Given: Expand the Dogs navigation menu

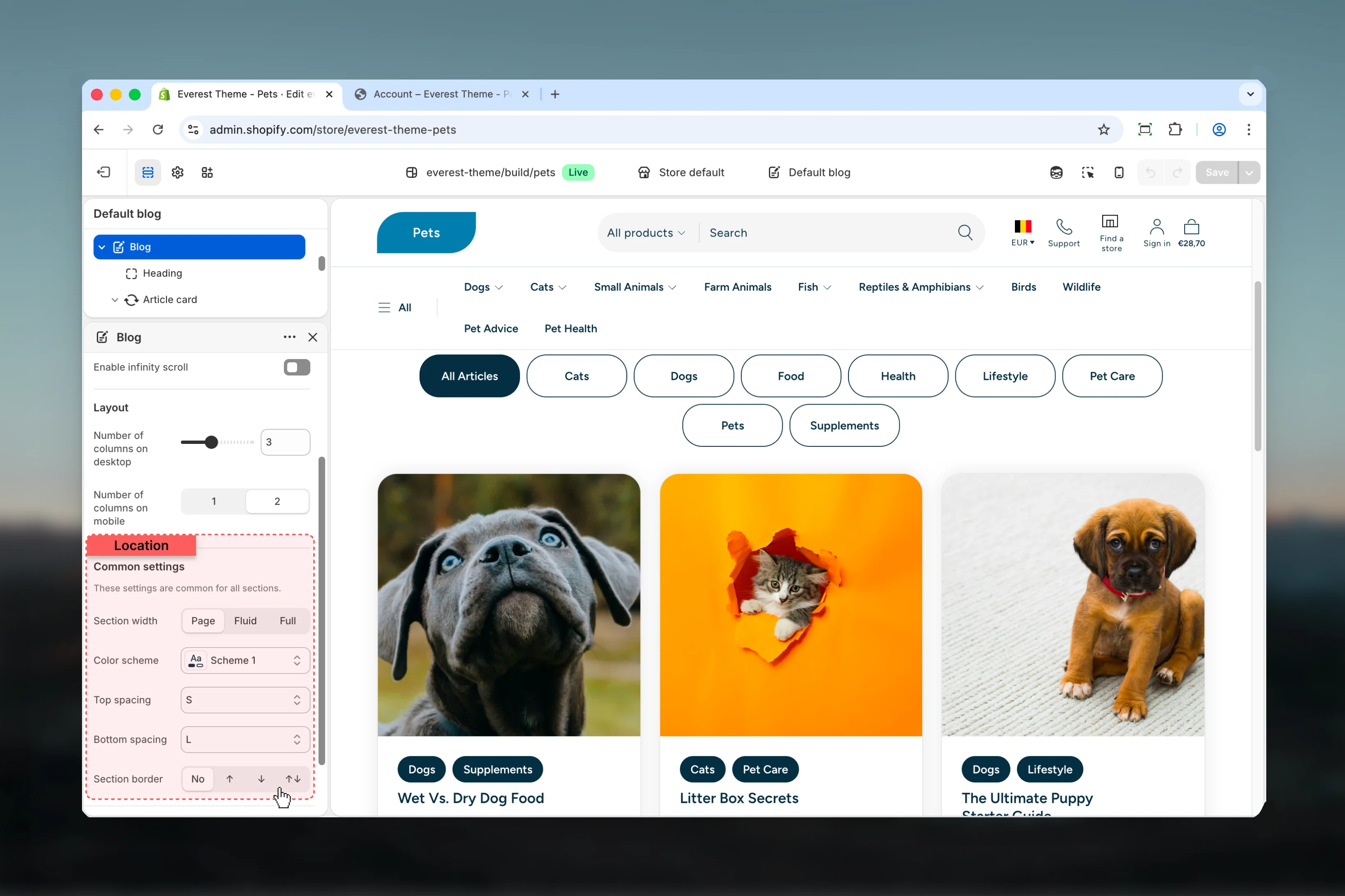Looking at the screenshot, I should tap(483, 287).
